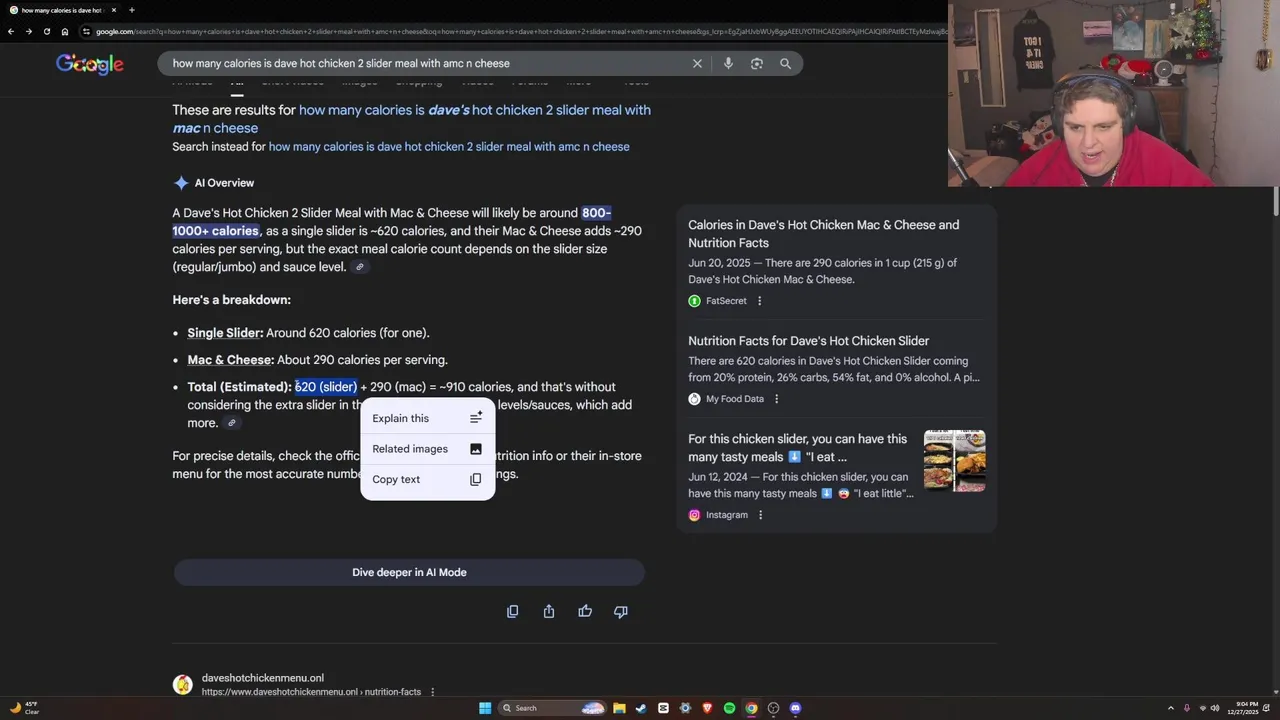Open My Food Data result options
The width and height of the screenshot is (1280, 720).
(x=776, y=399)
